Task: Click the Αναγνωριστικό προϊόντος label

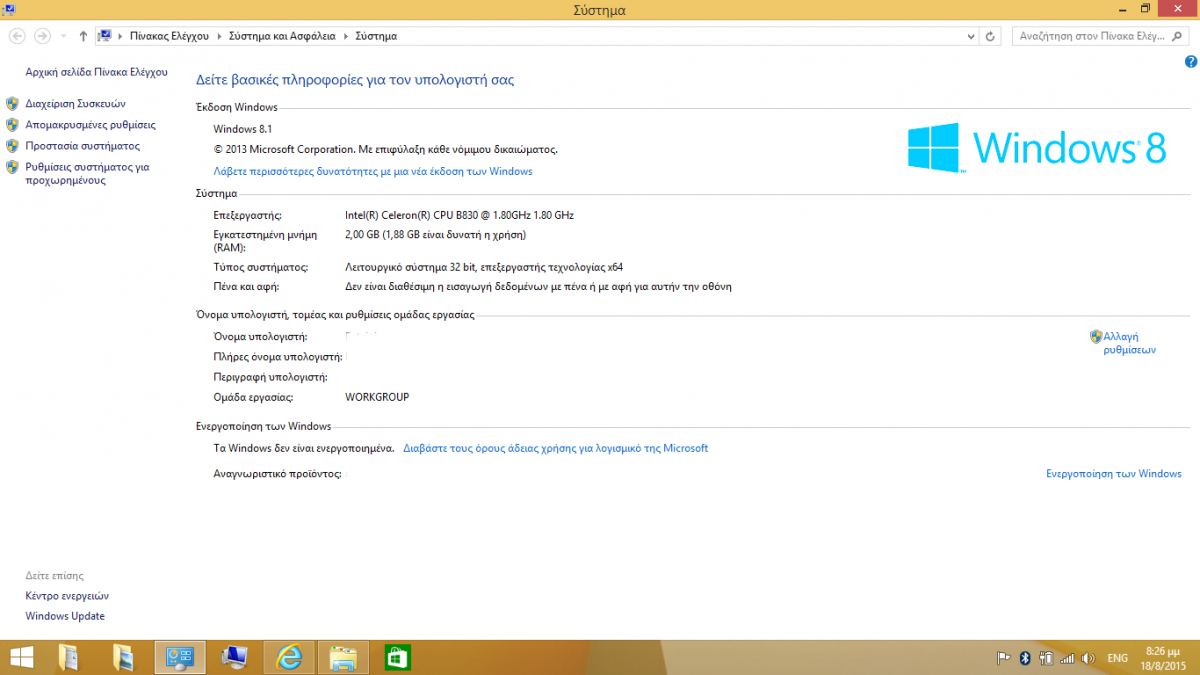Action: point(278,473)
